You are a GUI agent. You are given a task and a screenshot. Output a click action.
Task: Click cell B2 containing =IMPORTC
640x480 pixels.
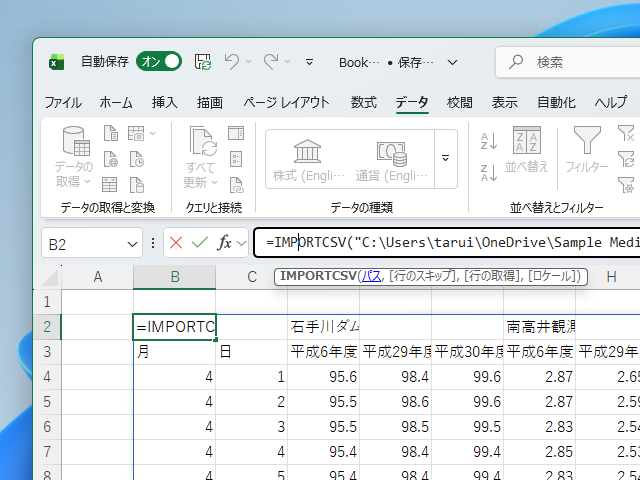point(175,327)
